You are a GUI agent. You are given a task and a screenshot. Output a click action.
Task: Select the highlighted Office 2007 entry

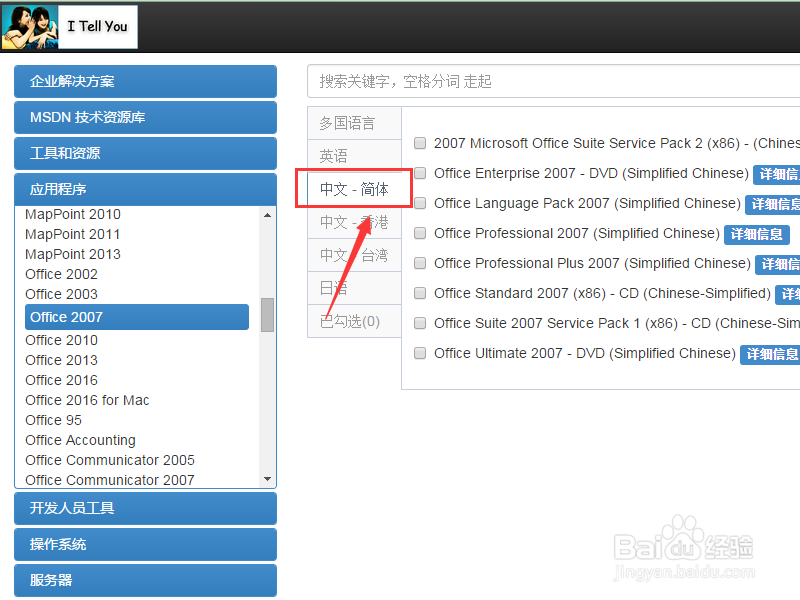click(x=137, y=317)
